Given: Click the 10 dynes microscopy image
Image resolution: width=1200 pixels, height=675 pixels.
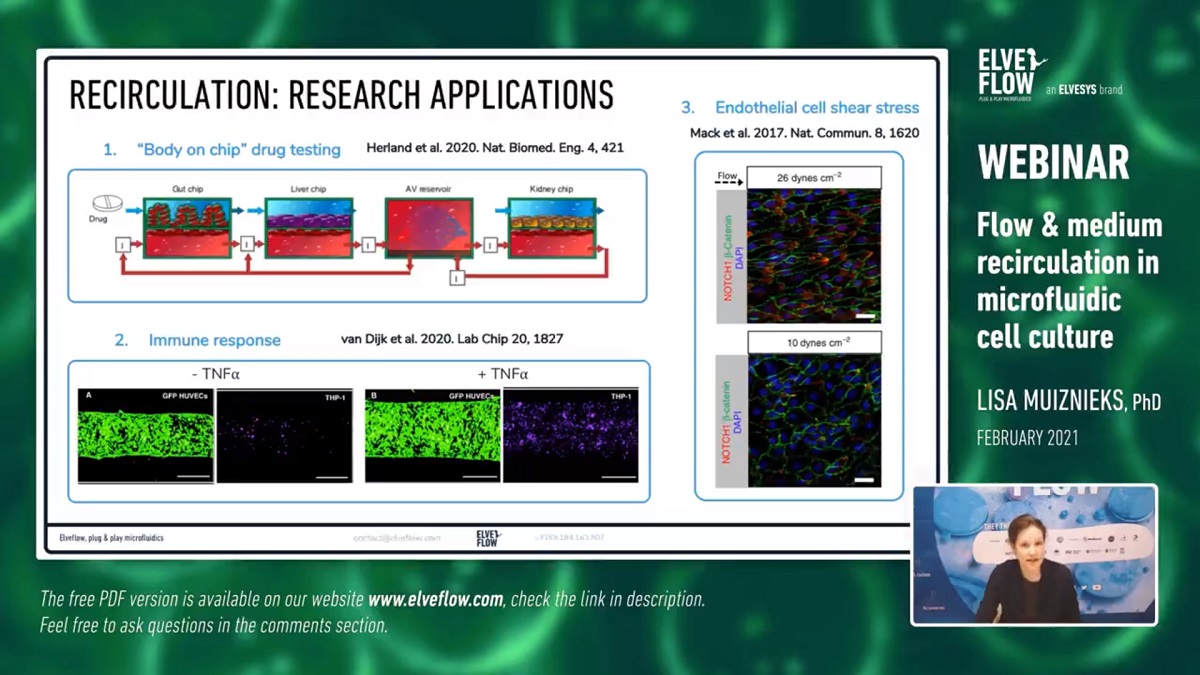Looking at the screenshot, I should point(814,420).
